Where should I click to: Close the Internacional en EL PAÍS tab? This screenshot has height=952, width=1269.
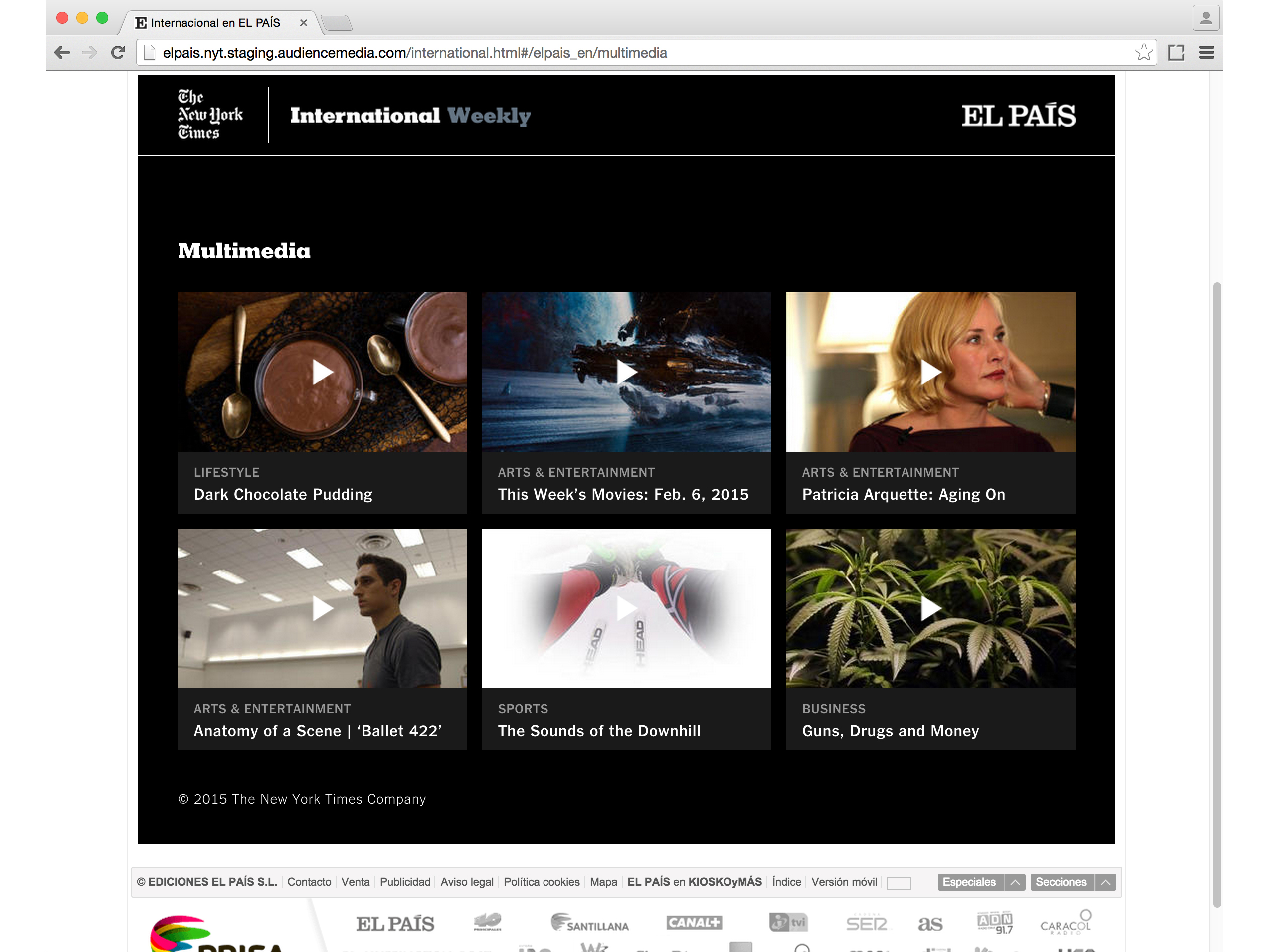coord(304,23)
